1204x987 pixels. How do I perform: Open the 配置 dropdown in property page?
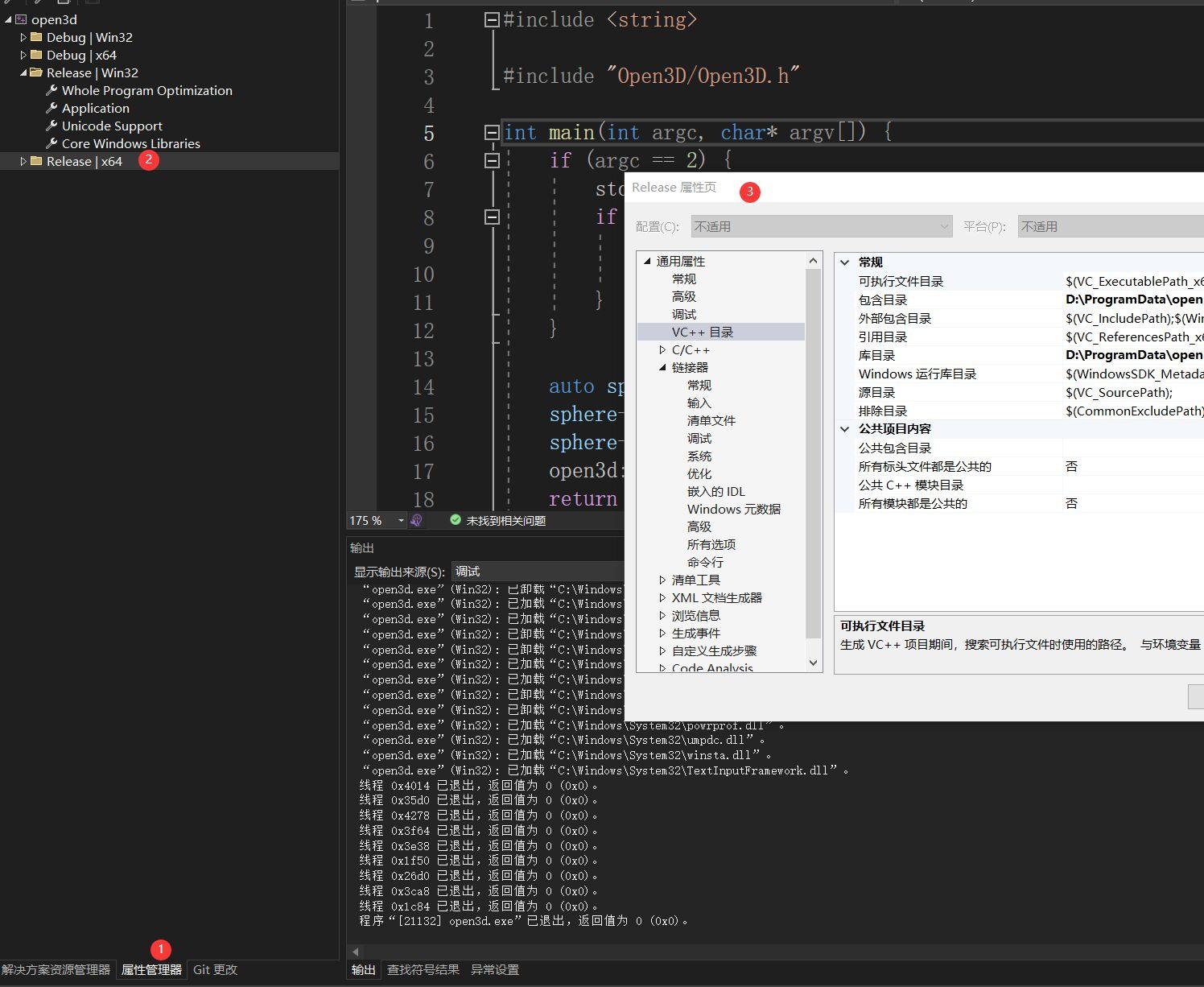[x=822, y=226]
